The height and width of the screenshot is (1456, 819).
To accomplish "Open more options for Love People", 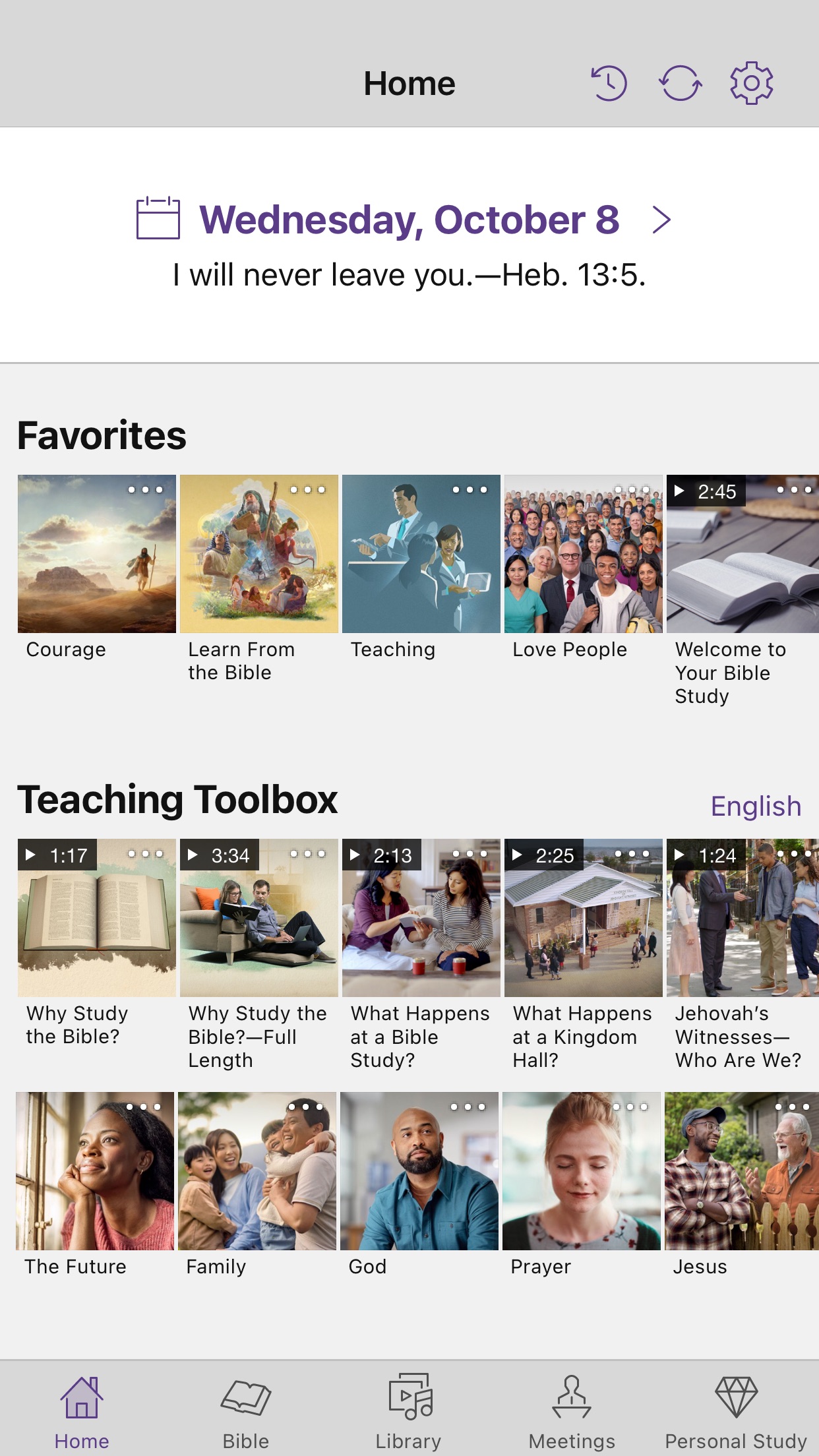I will click(x=632, y=490).
